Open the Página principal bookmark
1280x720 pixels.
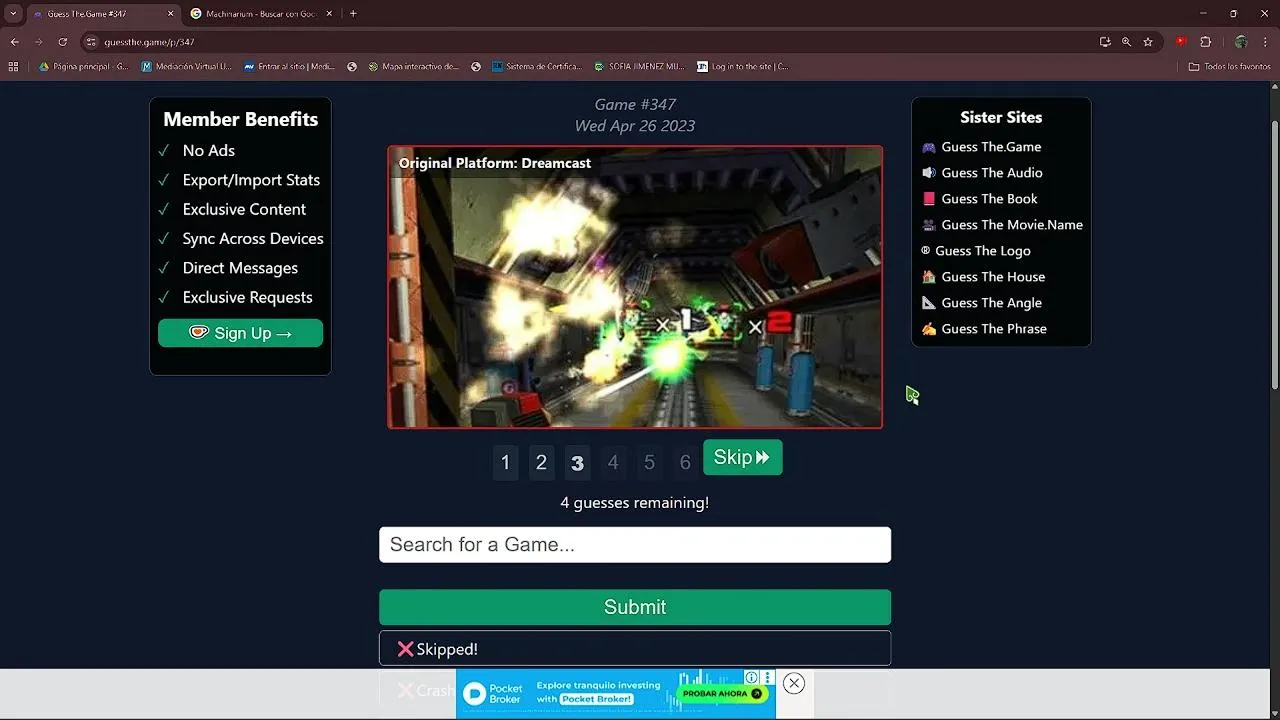(84, 67)
